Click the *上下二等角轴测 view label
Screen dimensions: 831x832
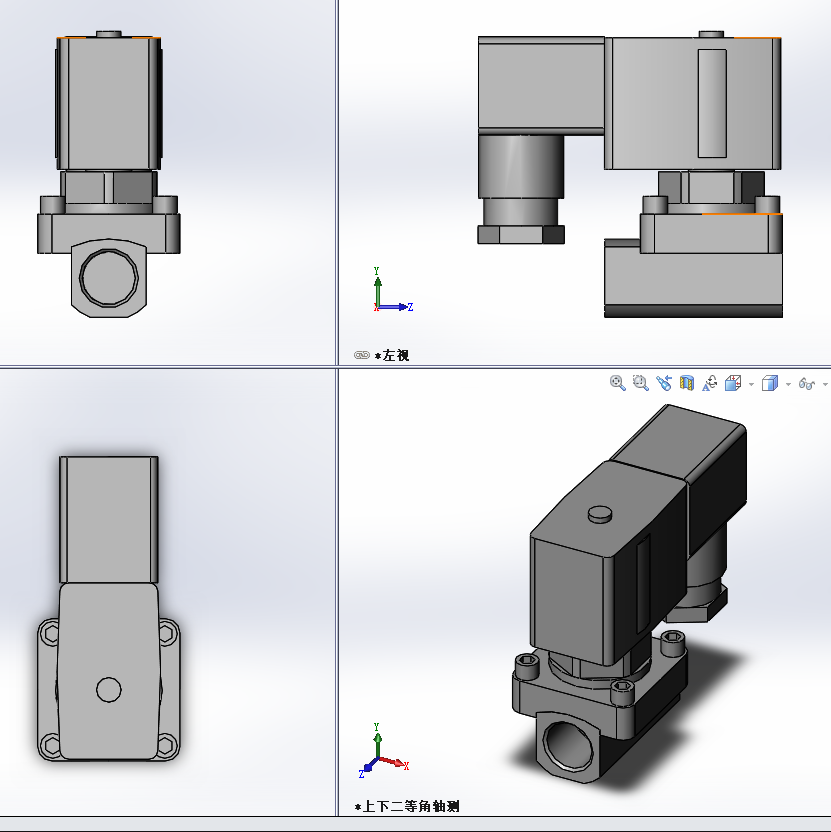(407, 807)
